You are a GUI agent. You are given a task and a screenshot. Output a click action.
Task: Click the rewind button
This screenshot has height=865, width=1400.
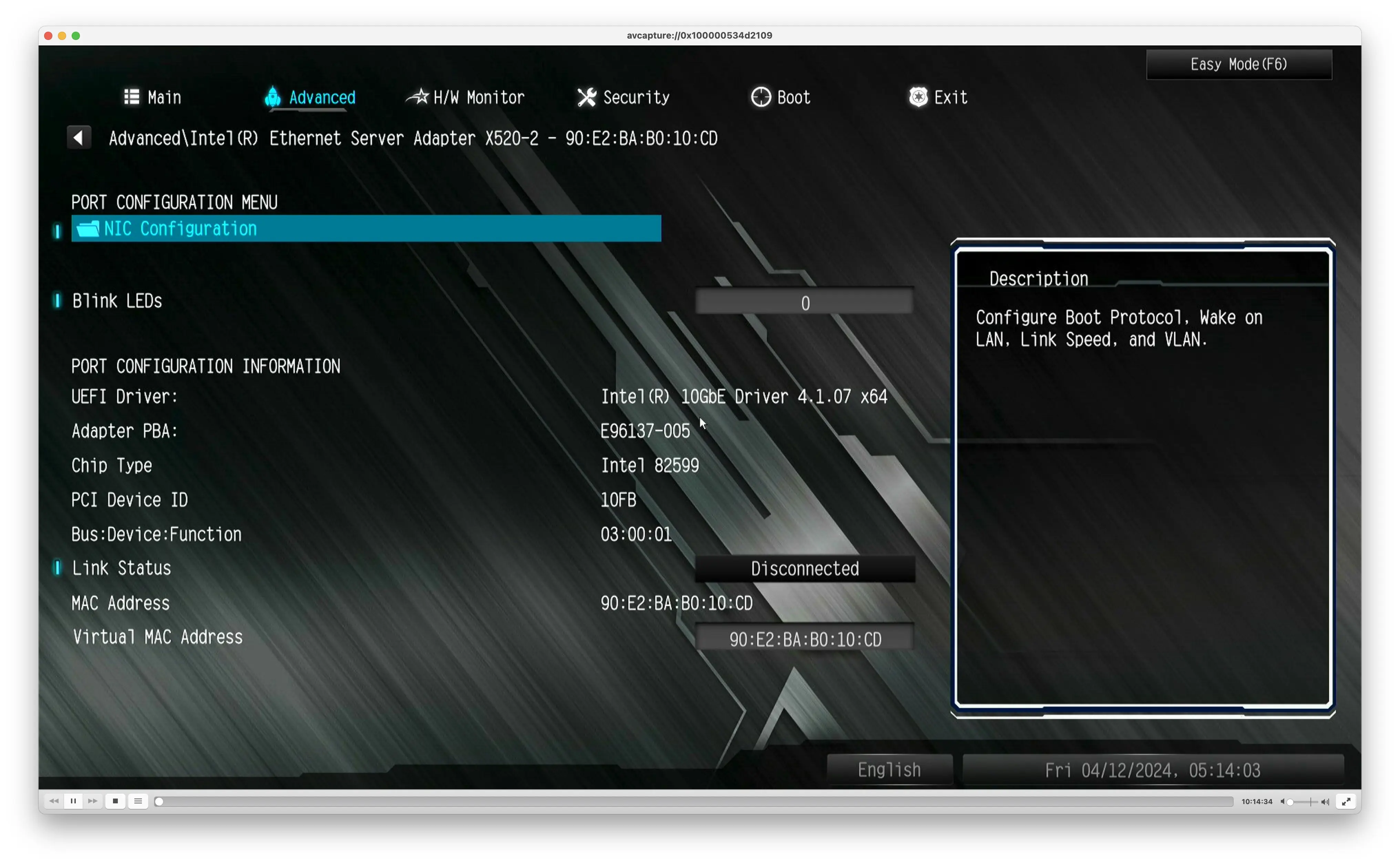pyautogui.click(x=54, y=801)
